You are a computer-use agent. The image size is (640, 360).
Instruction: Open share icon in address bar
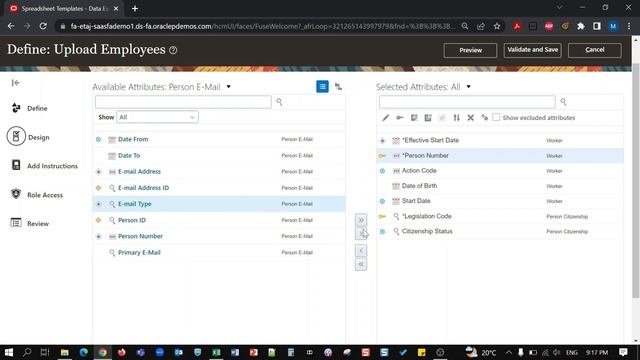click(481, 26)
